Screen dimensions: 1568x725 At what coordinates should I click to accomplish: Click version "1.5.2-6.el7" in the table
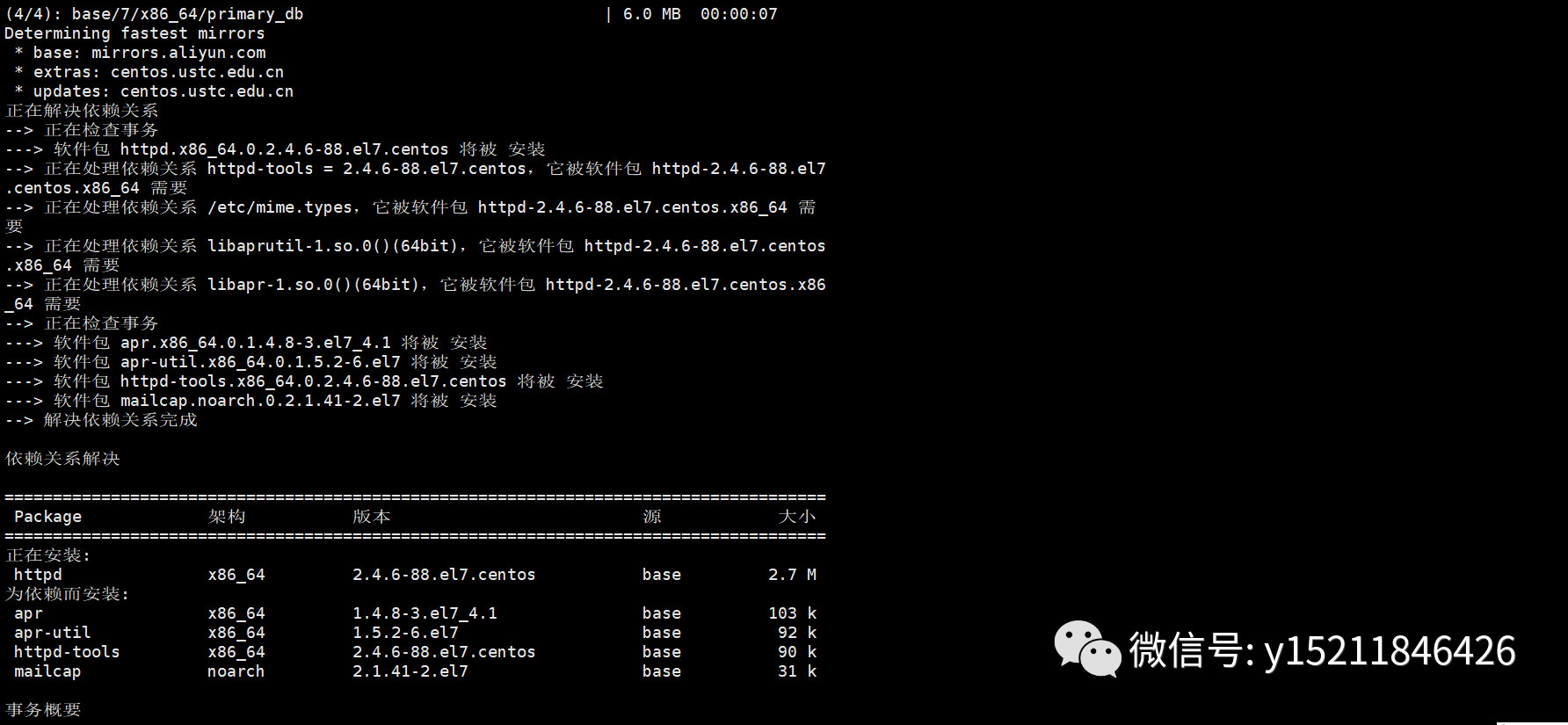tap(405, 633)
